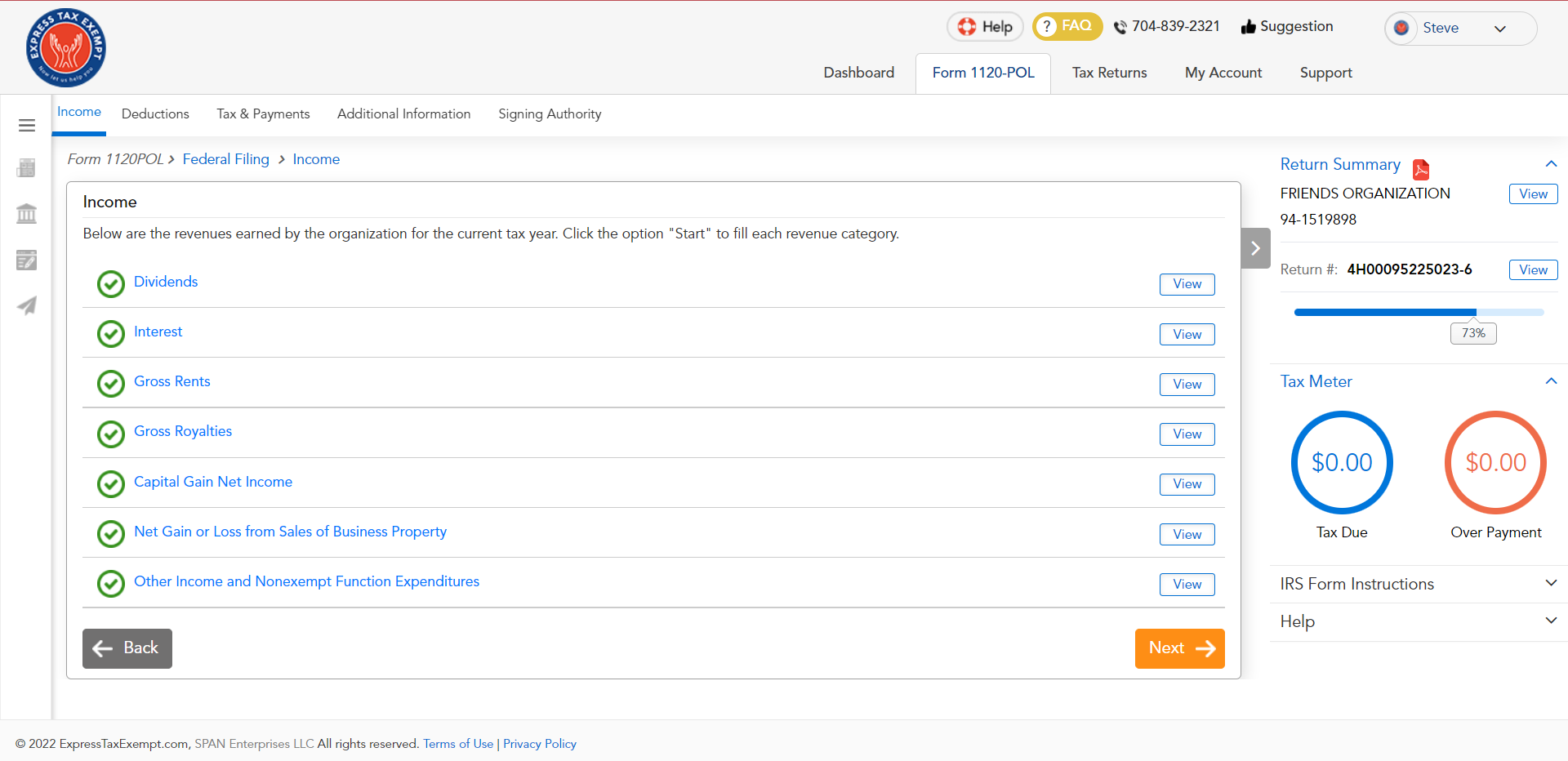Open the hamburger menu in sidebar
Screen dimensions: 1568x761
click(26, 125)
